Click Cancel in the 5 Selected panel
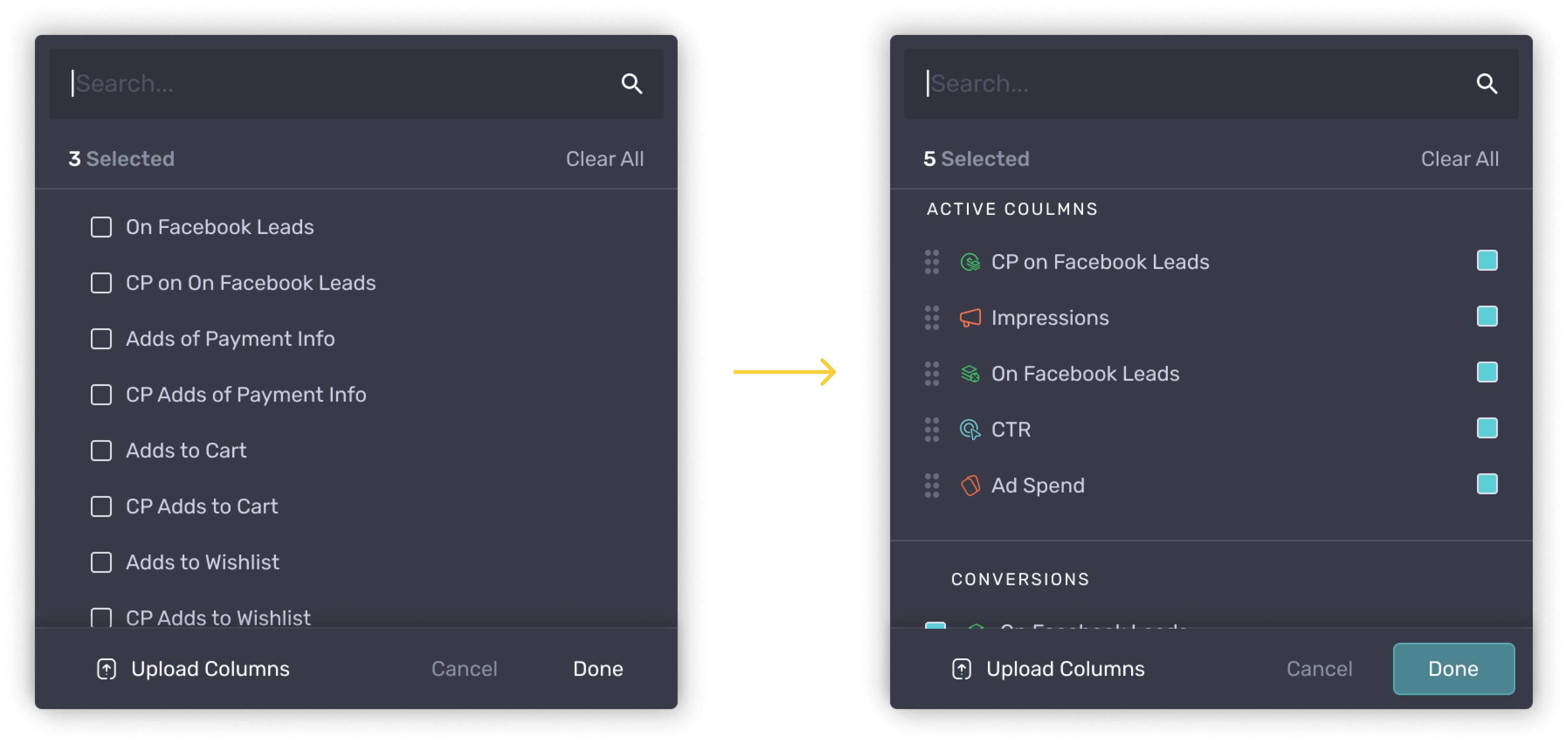This screenshot has height=744, width=1568. pos(1318,669)
